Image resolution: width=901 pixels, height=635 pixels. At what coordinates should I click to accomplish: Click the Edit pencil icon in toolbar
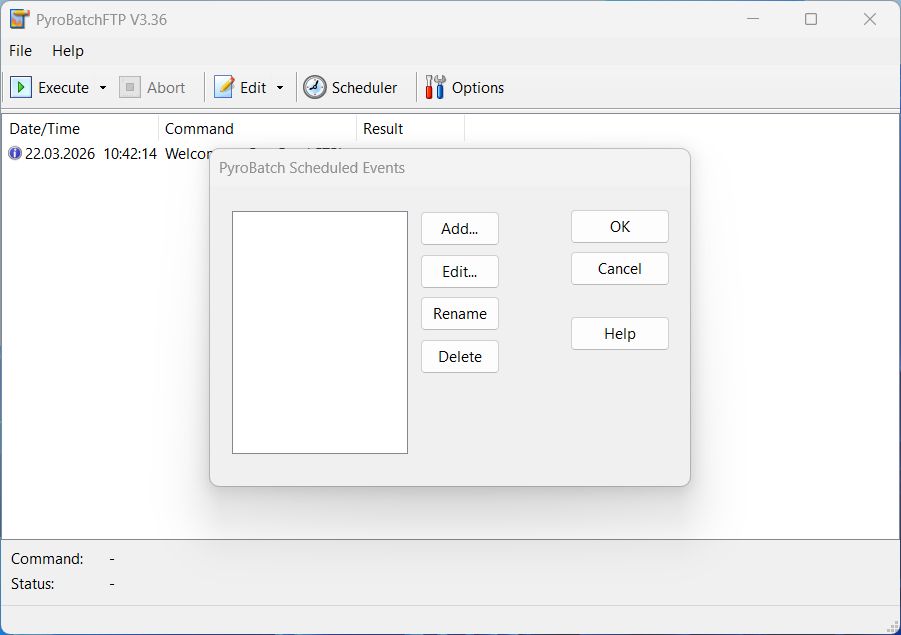(x=225, y=88)
